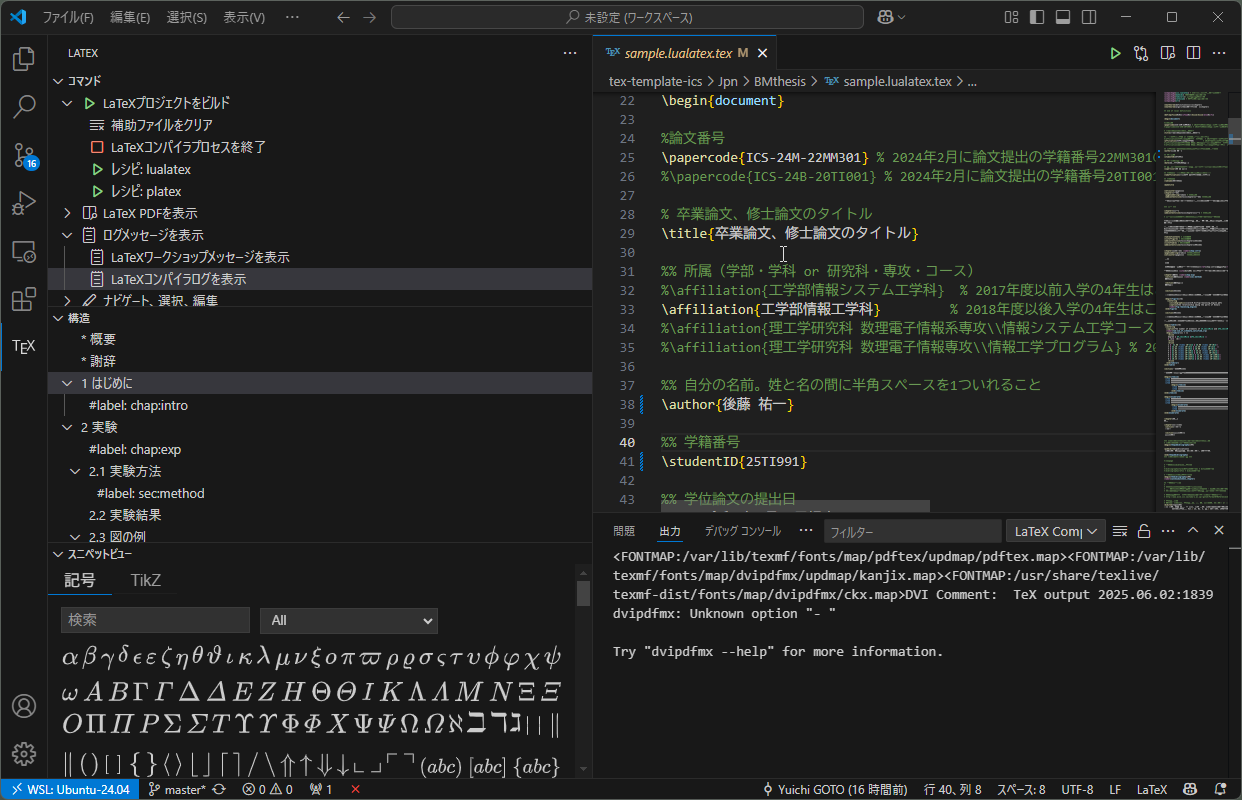Select the 記号 snippet tab

click(81, 580)
